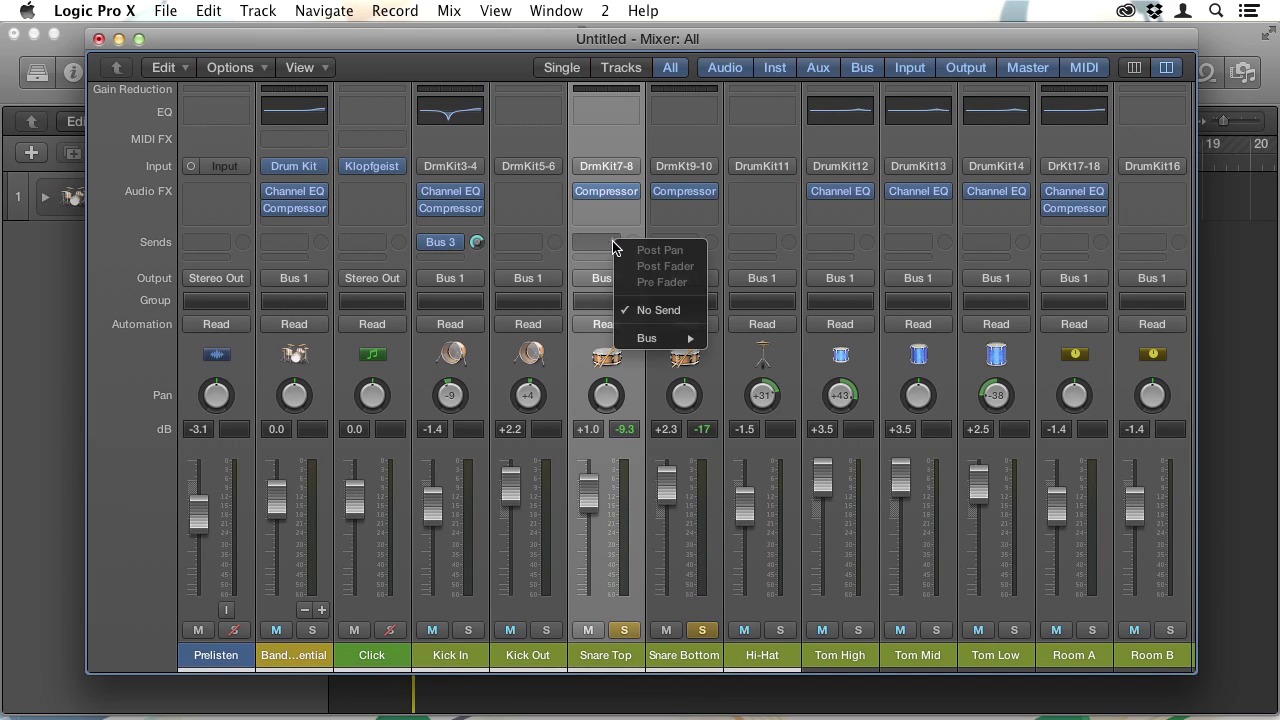The width and height of the screenshot is (1280, 720).
Task: Click the Prelisten track waveform icon
Action: [216, 354]
